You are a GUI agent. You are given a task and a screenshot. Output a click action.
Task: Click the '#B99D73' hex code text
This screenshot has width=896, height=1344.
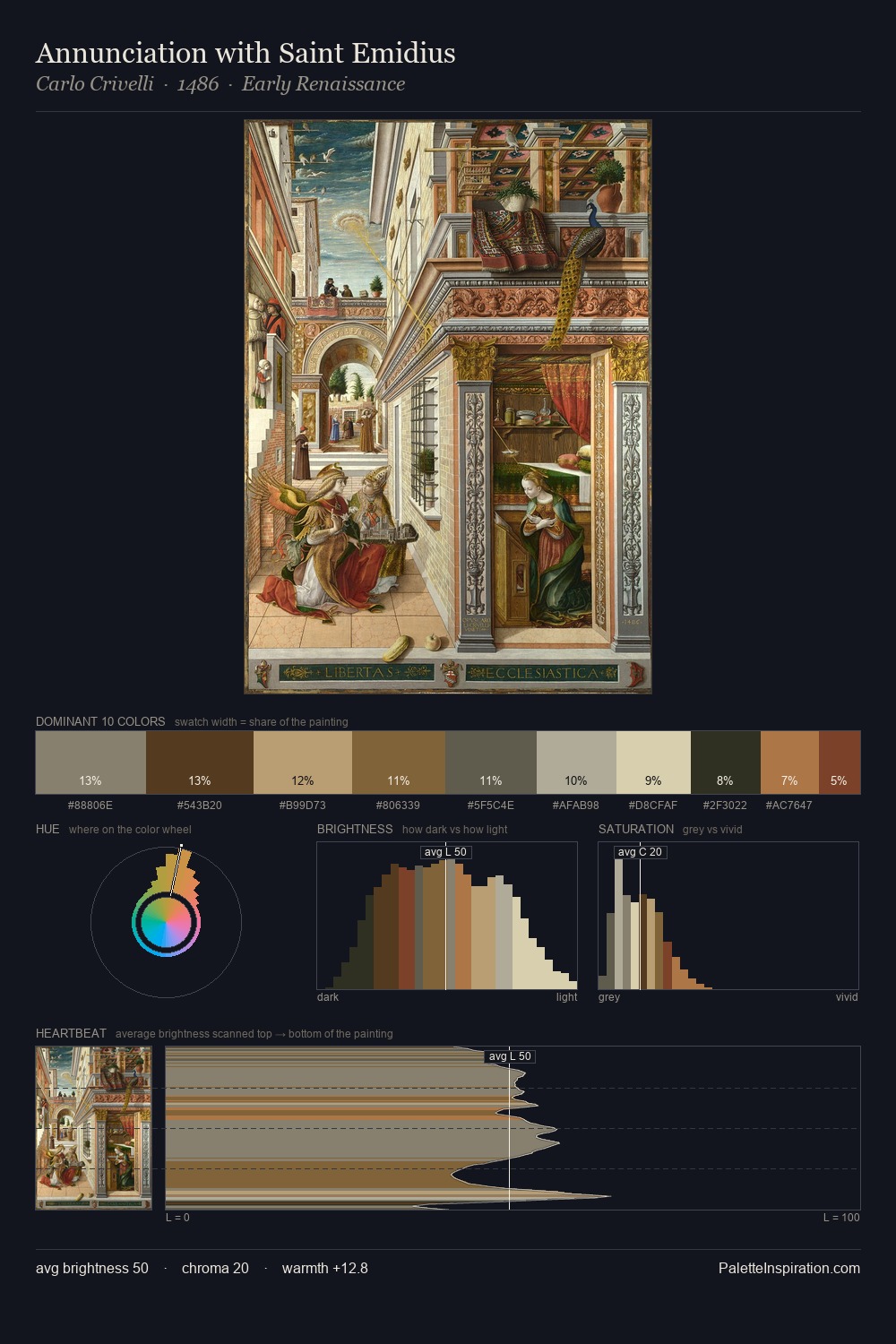click(303, 805)
